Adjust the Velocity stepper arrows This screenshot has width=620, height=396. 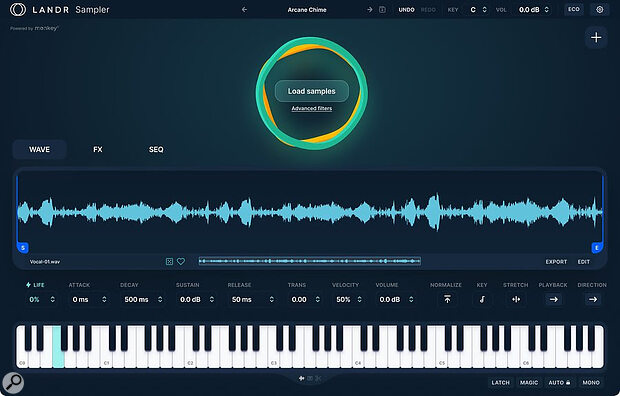click(x=359, y=299)
